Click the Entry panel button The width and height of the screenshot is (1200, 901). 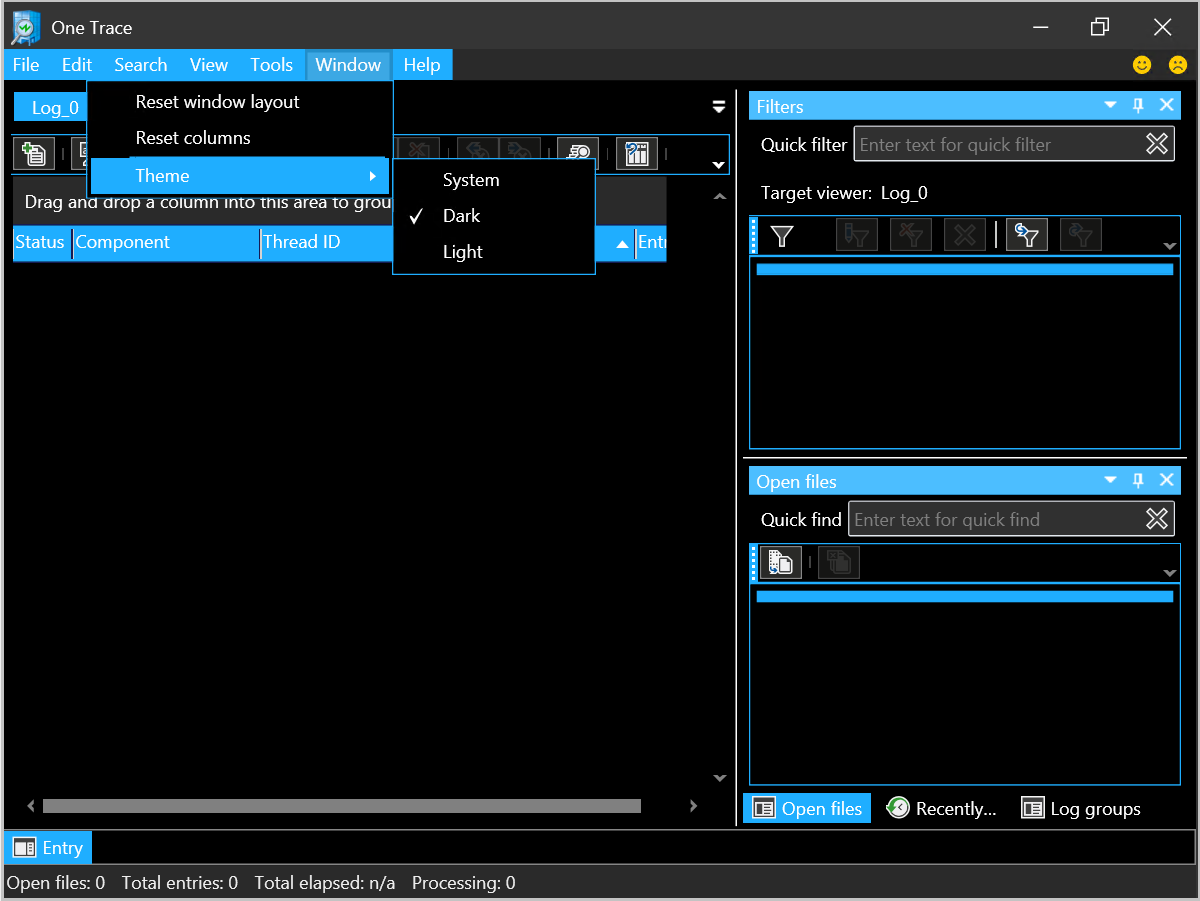[48, 848]
